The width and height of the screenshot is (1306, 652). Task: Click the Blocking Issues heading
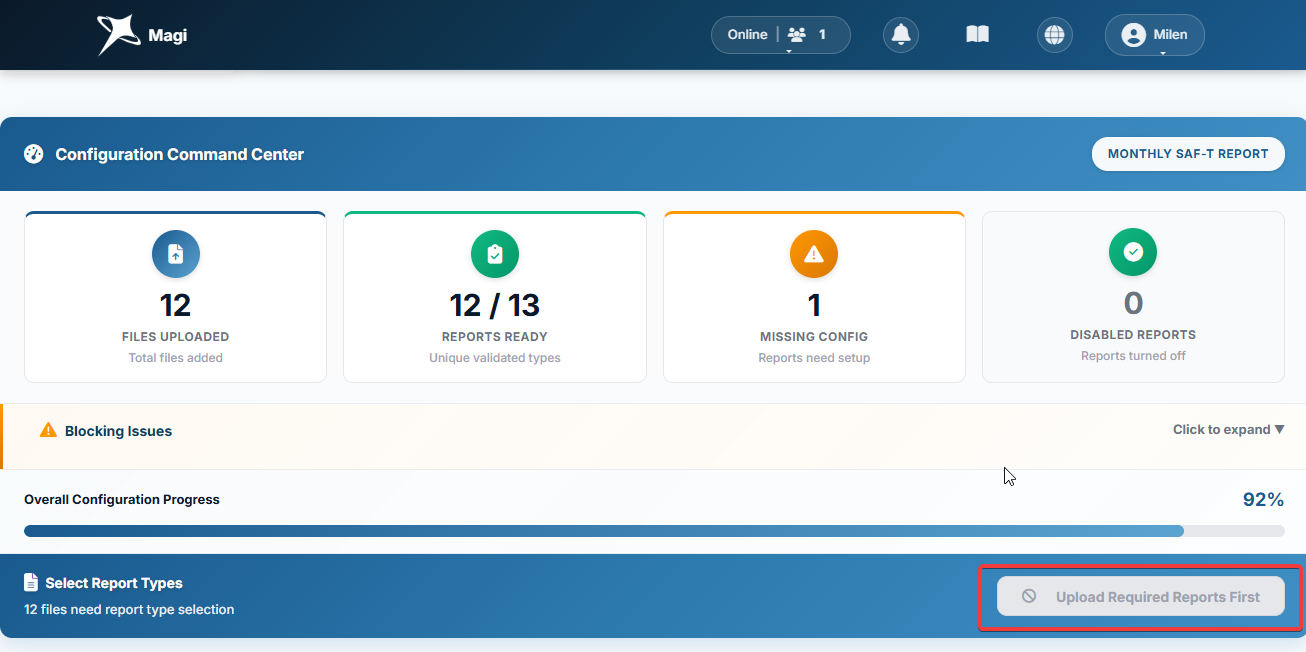(x=118, y=431)
